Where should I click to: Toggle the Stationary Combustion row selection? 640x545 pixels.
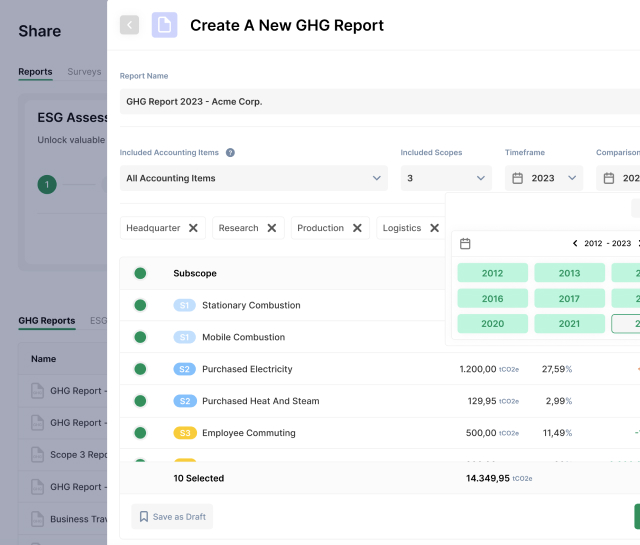pos(140,305)
